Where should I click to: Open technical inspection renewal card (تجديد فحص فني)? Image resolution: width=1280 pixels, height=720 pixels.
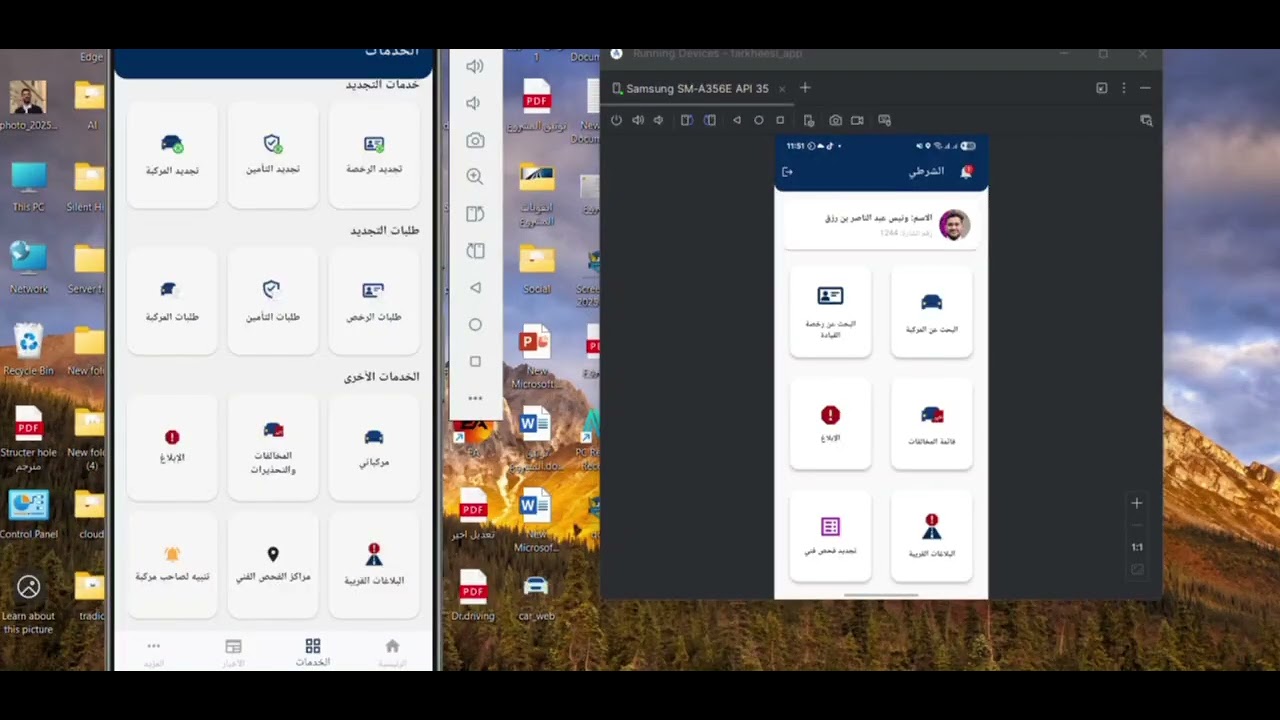[830, 536]
